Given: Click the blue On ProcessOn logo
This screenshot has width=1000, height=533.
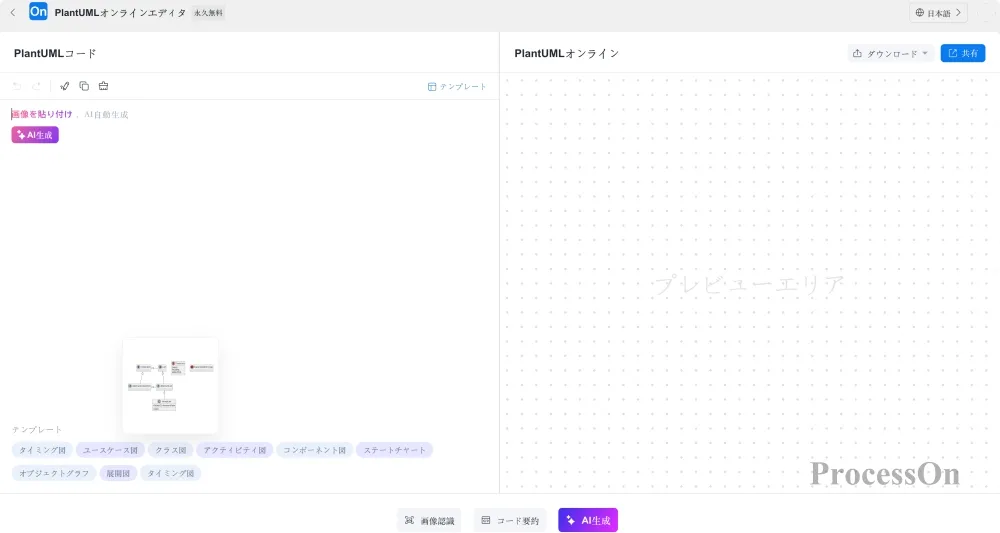Looking at the screenshot, I should click(x=38, y=11).
